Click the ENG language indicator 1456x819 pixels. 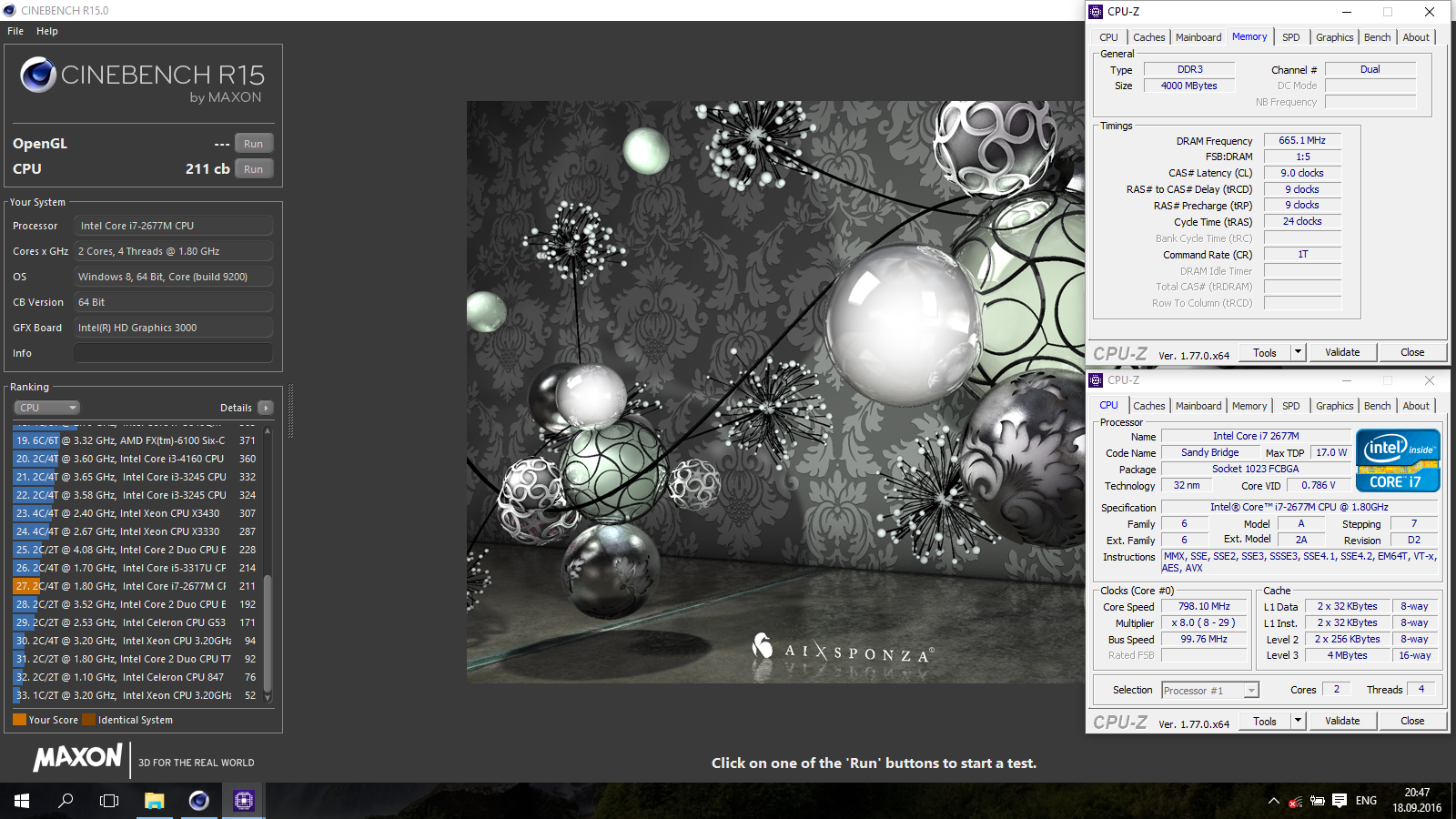tap(1366, 801)
